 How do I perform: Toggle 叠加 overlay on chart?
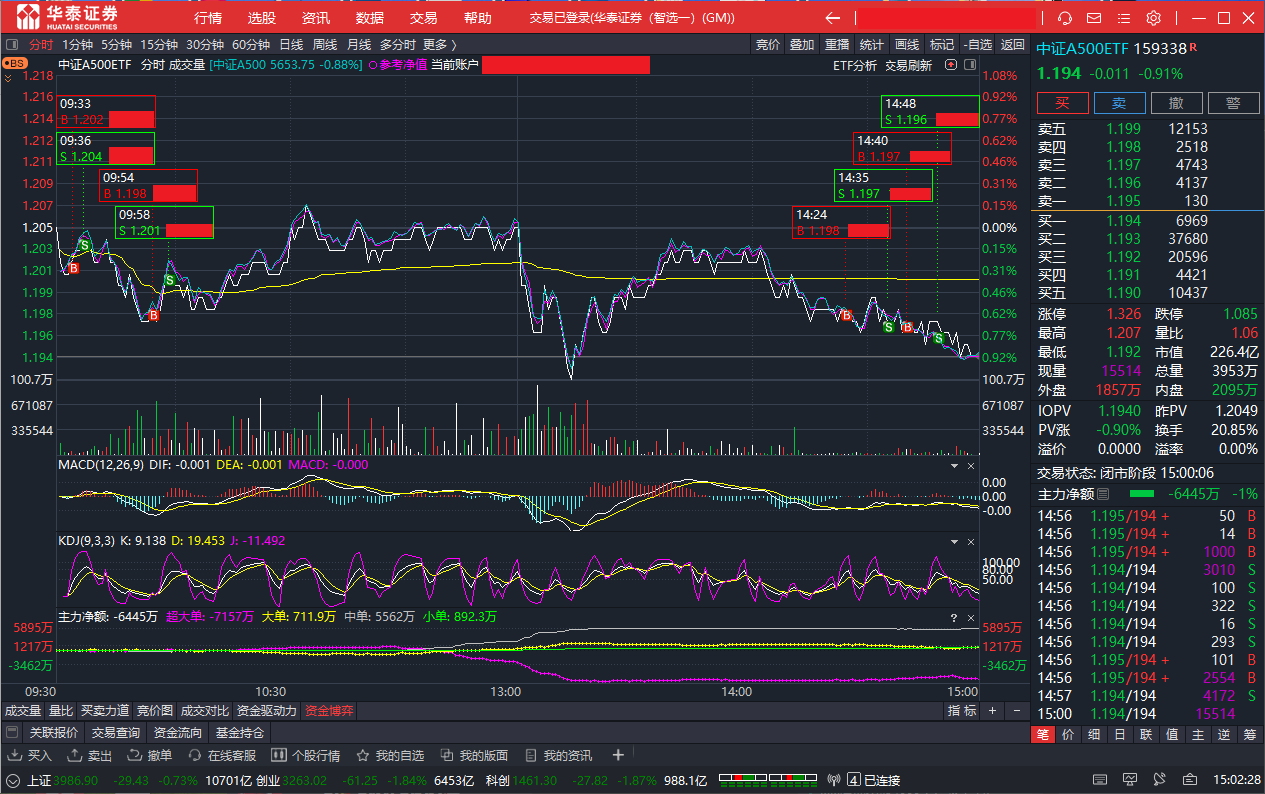click(802, 44)
